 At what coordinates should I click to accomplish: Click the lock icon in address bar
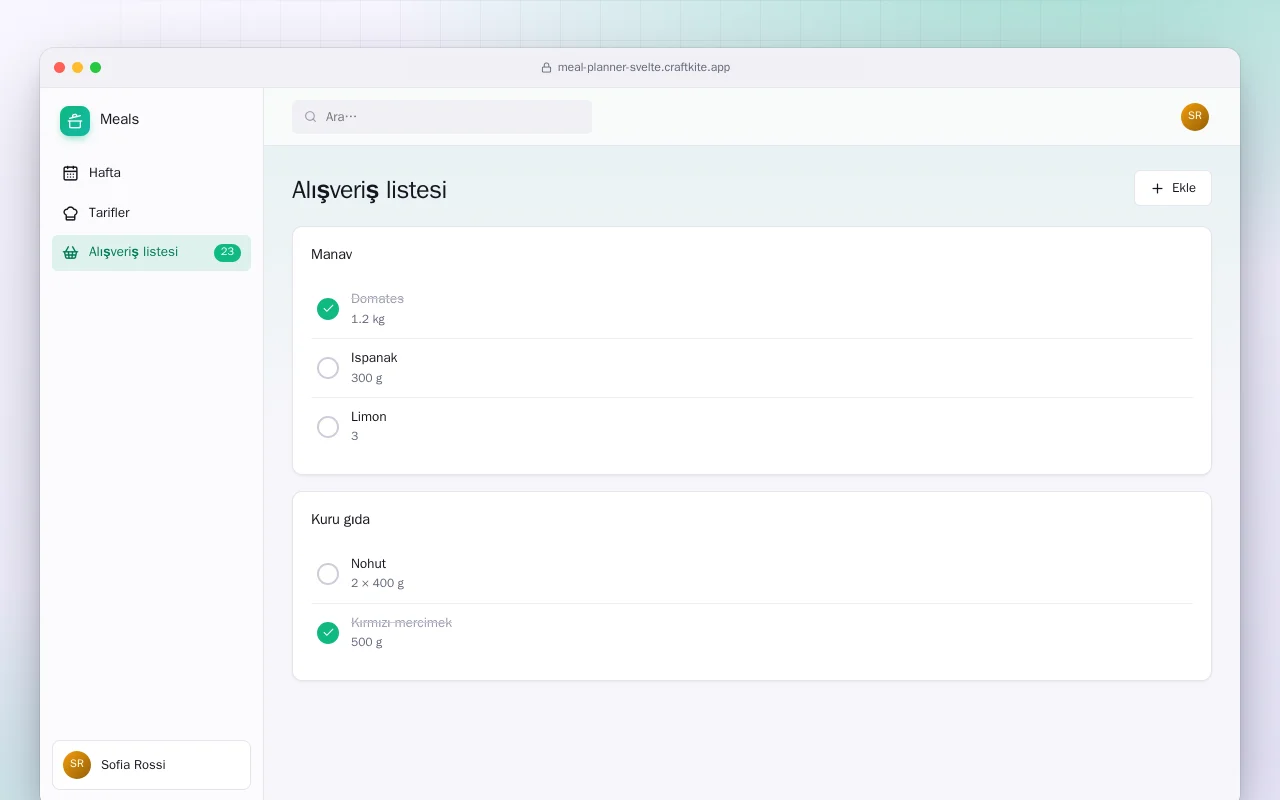(547, 68)
